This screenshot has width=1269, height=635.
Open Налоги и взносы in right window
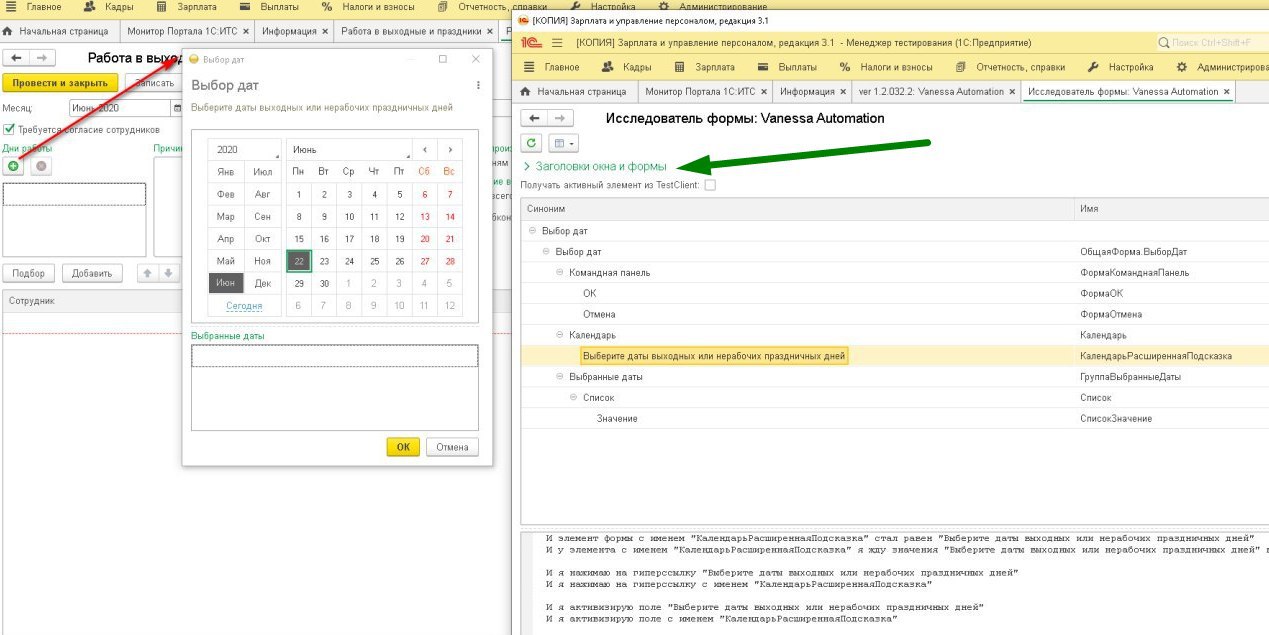point(886,67)
